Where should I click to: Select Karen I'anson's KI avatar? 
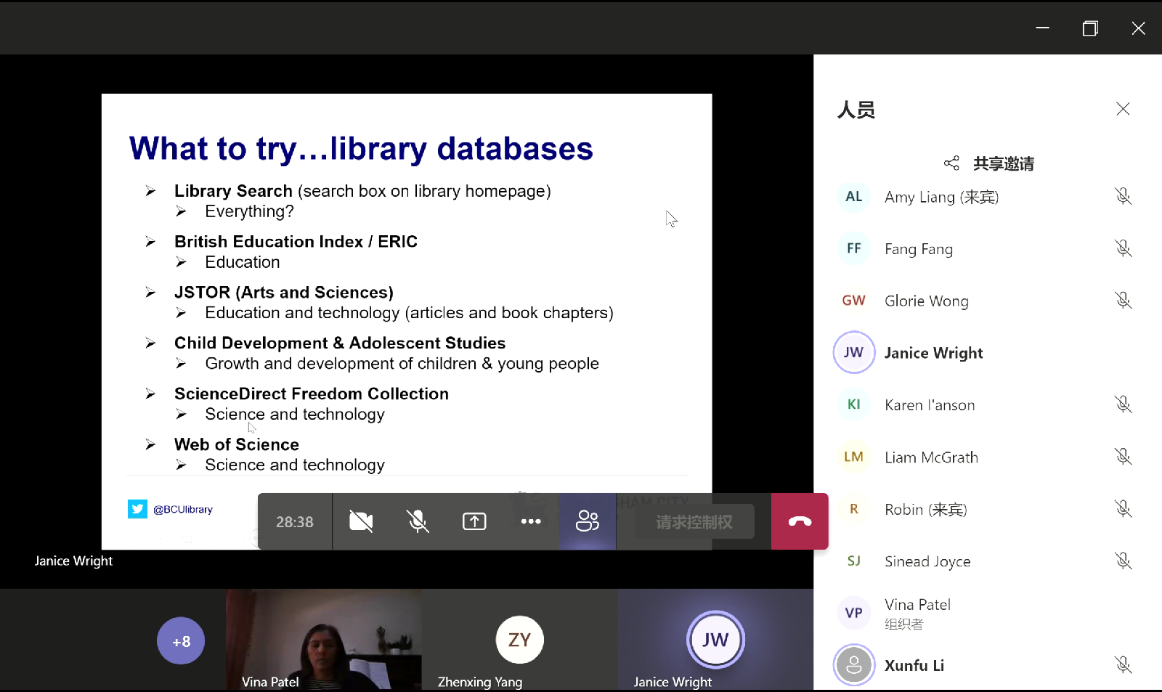[854, 405]
